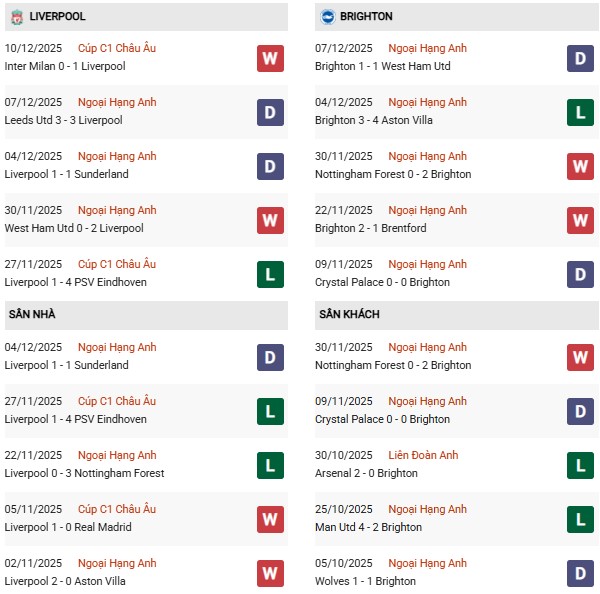Click the LIVERPOOL team name header
The width and height of the screenshot is (600, 594).
[x=57, y=17]
